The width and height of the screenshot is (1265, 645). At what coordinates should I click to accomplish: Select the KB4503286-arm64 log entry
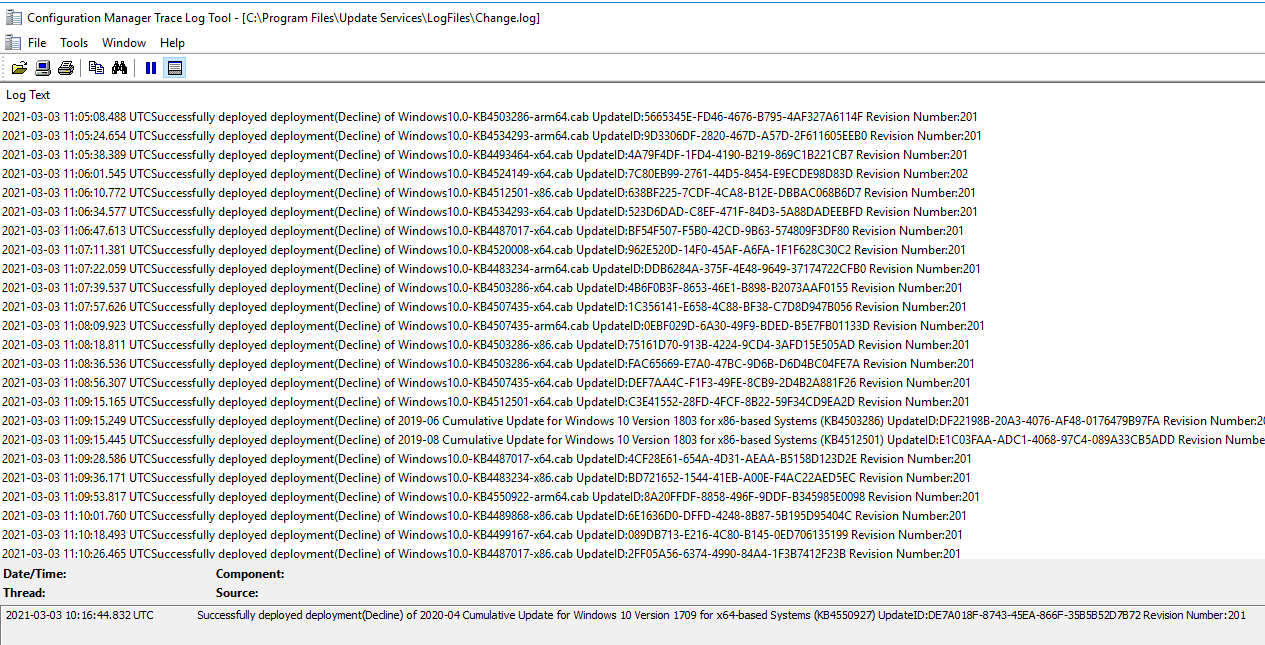pos(400,116)
